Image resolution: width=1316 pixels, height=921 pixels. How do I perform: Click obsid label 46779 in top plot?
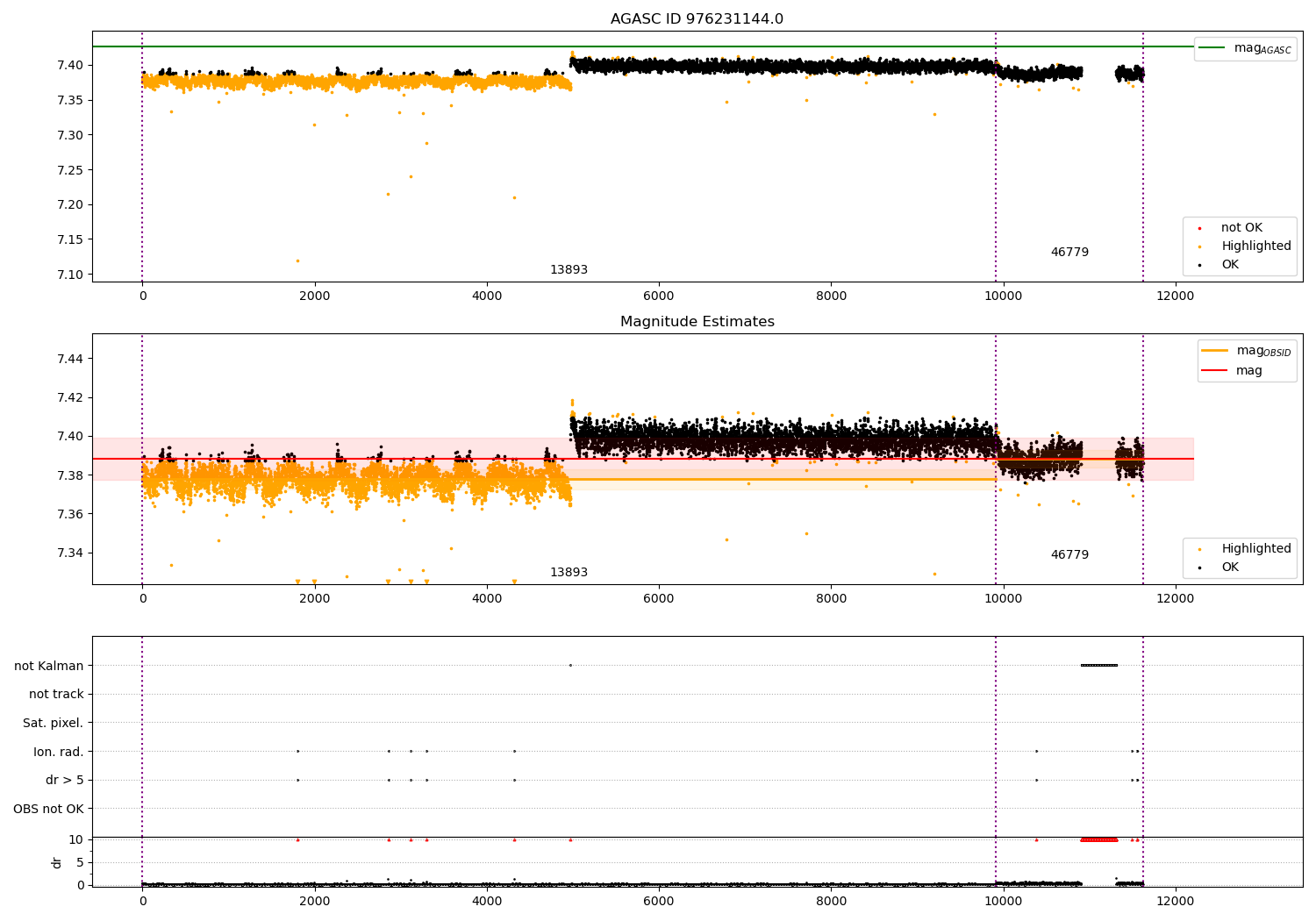tap(1069, 253)
